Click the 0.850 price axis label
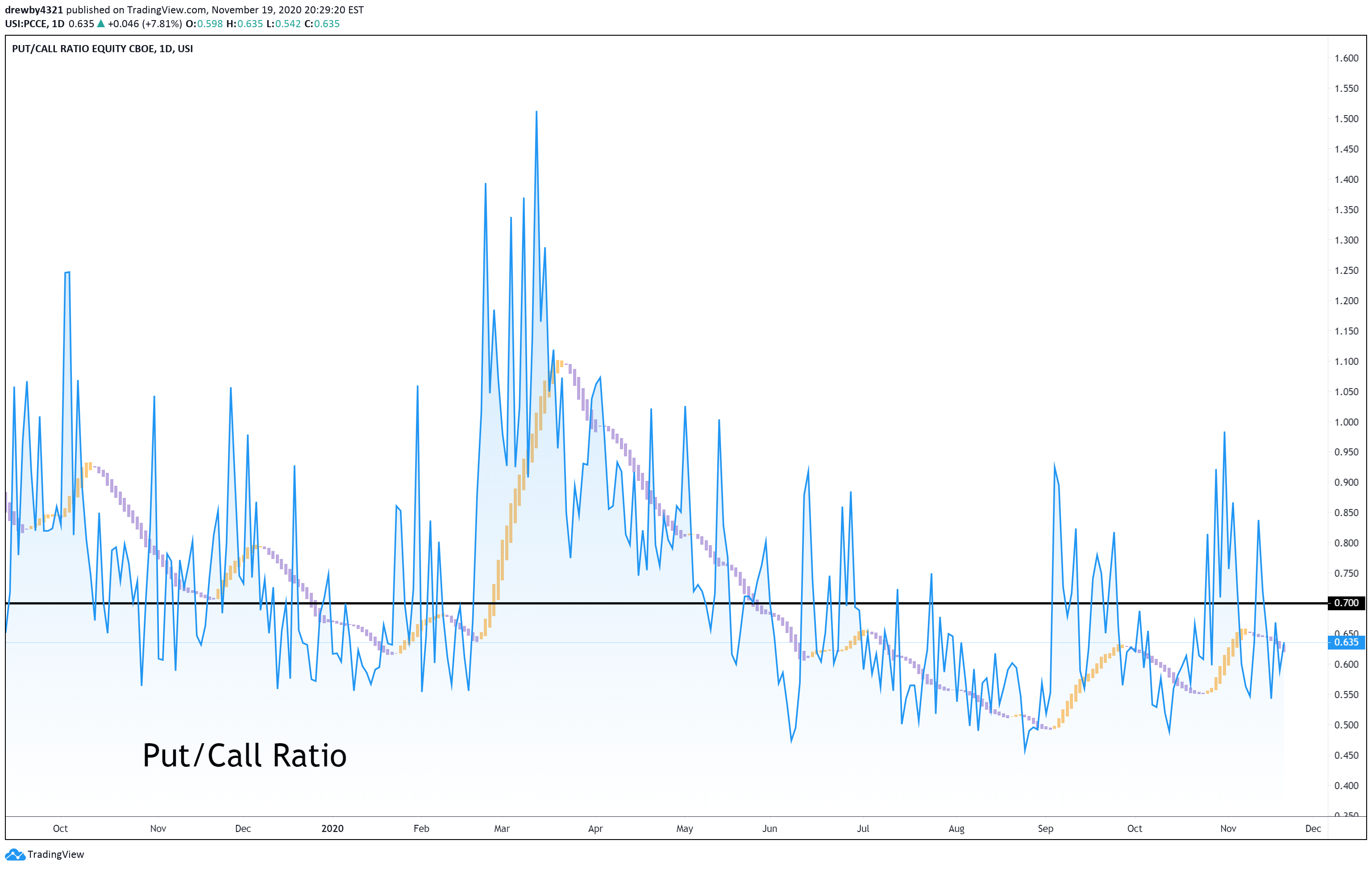1372x869 pixels. 1347,513
